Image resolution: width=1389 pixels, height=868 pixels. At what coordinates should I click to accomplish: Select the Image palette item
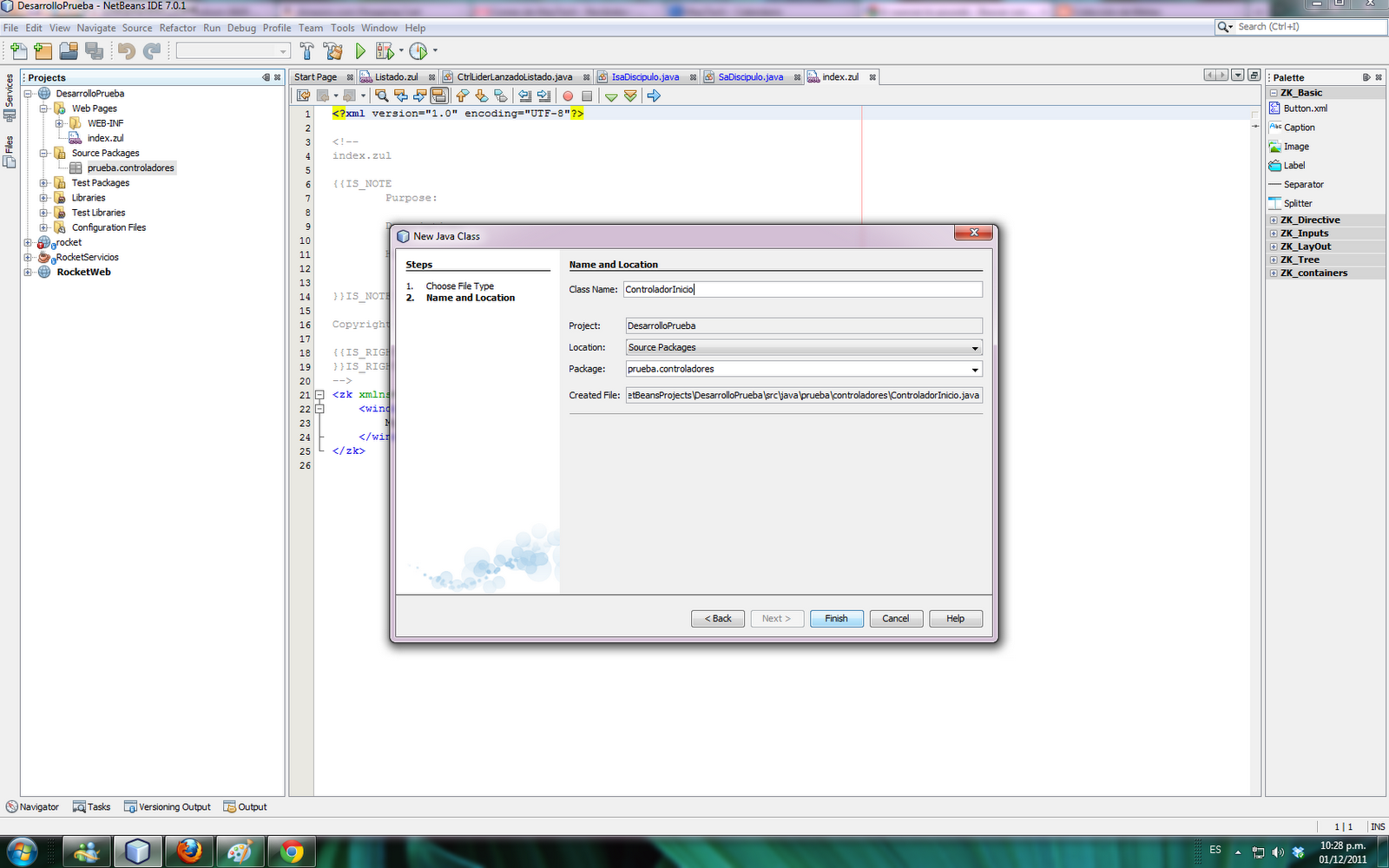tap(1289, 147)
